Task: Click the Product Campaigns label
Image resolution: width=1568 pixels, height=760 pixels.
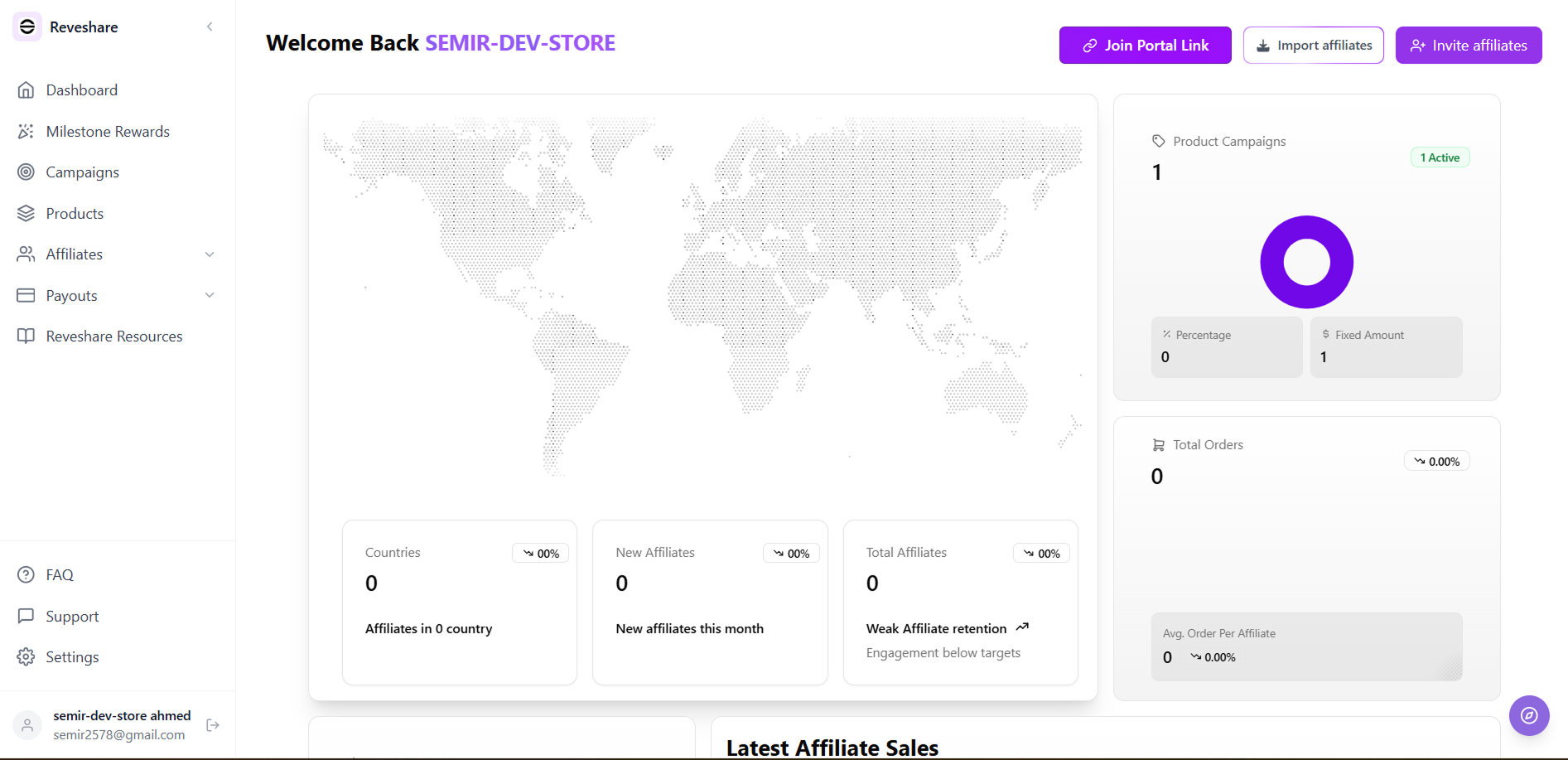Action: click(x=1229, y=142)
